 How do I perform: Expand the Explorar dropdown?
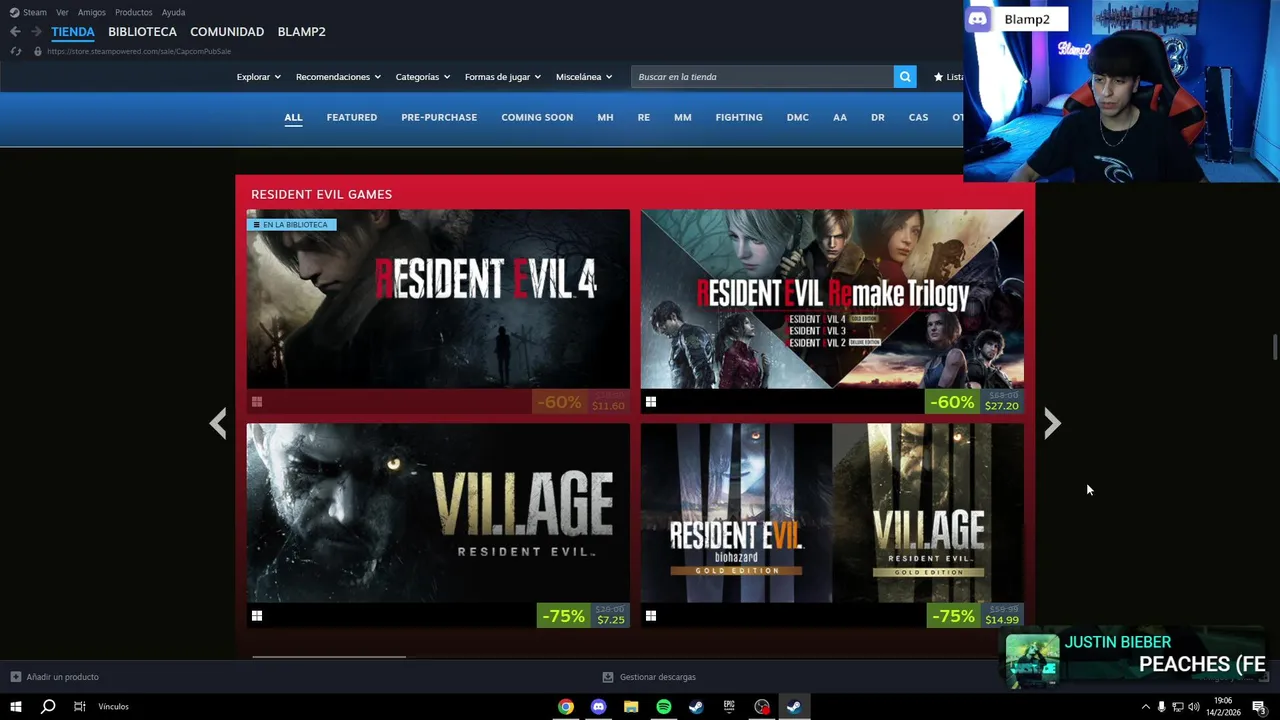click(x=258, y=77)
